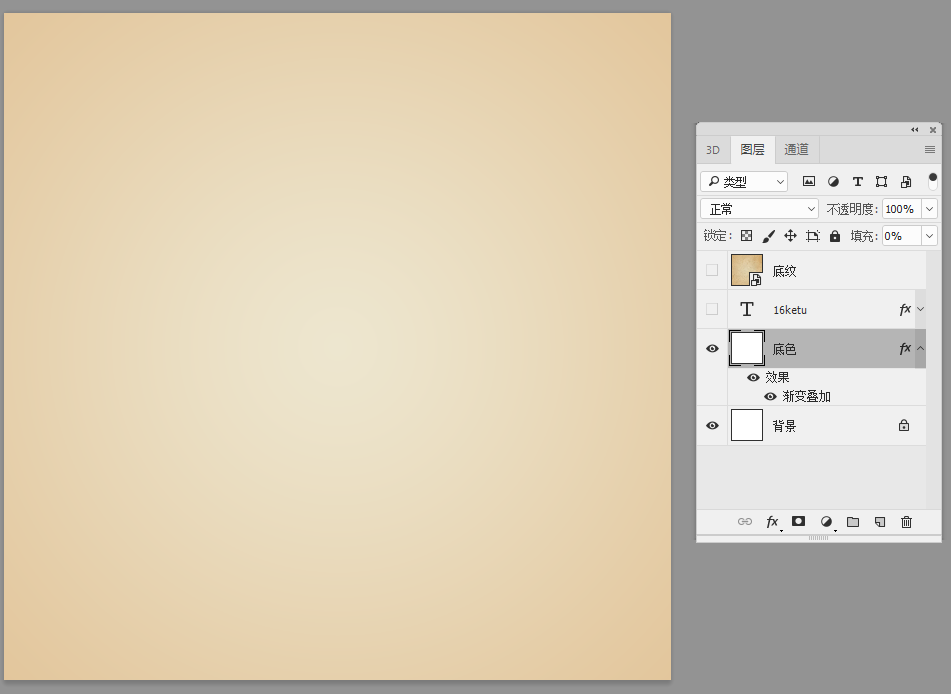Create a new group folder icon
Image resolution: width=951 pixels, height=694 pixels.
pyautogui.click(x=853, y=522)
